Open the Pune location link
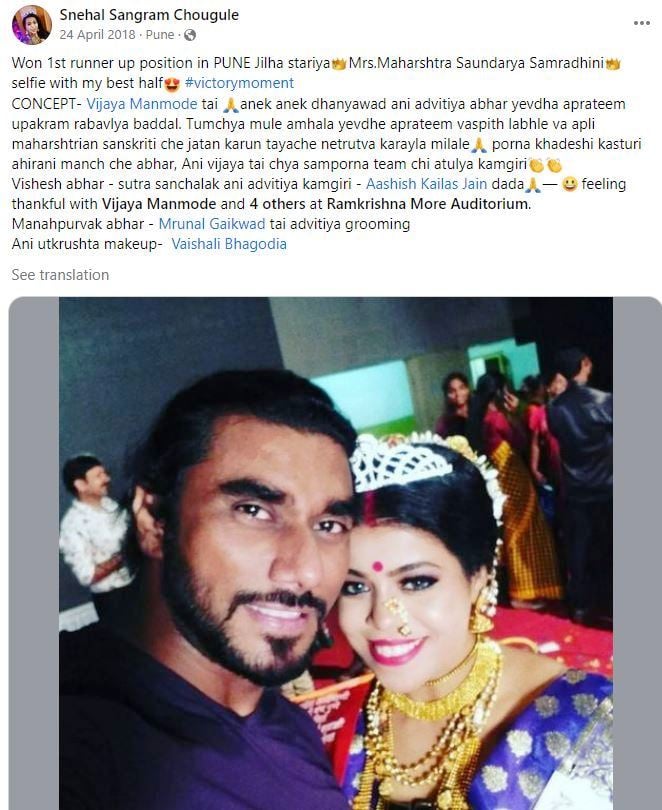The width and height of the screenshot is (662, 810). 160,35
